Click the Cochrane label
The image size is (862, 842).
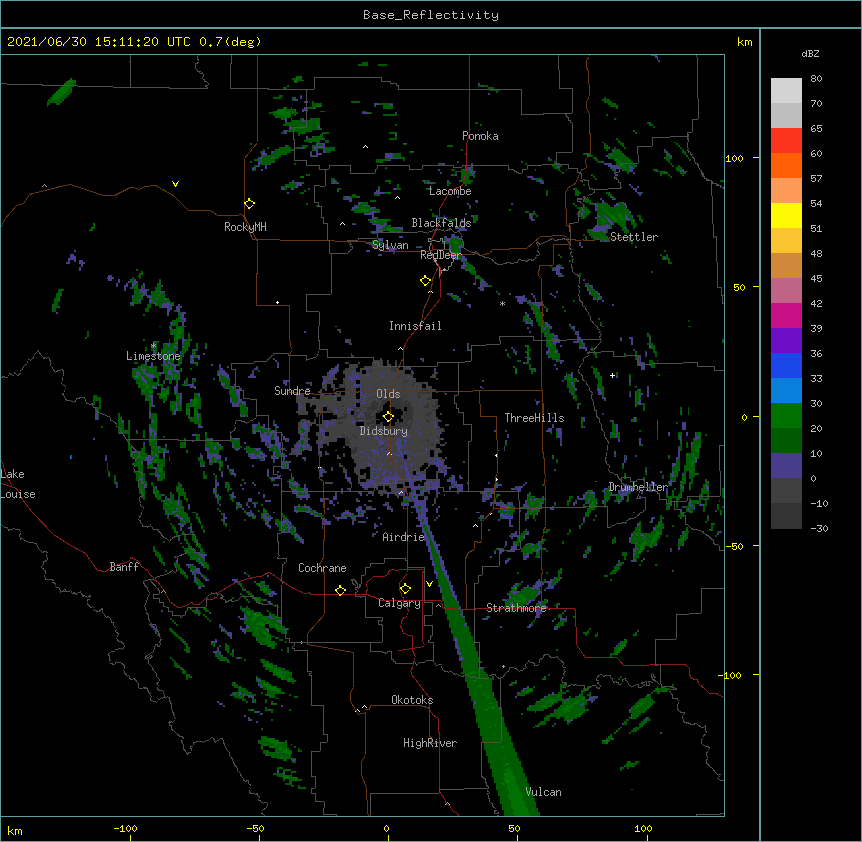pyautogui.click(x=322, y=568)
